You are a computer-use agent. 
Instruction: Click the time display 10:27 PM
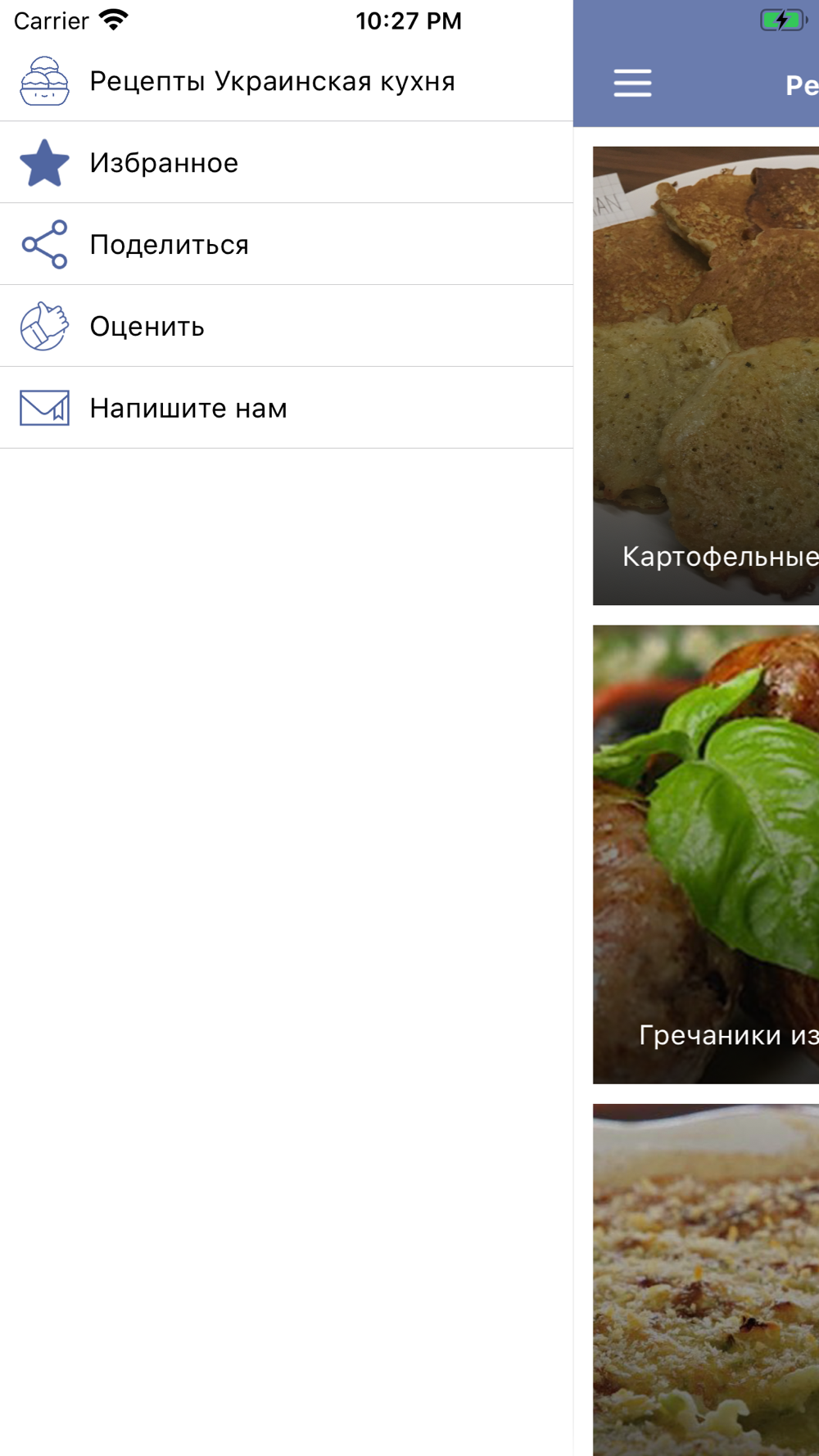coord(409,20)
